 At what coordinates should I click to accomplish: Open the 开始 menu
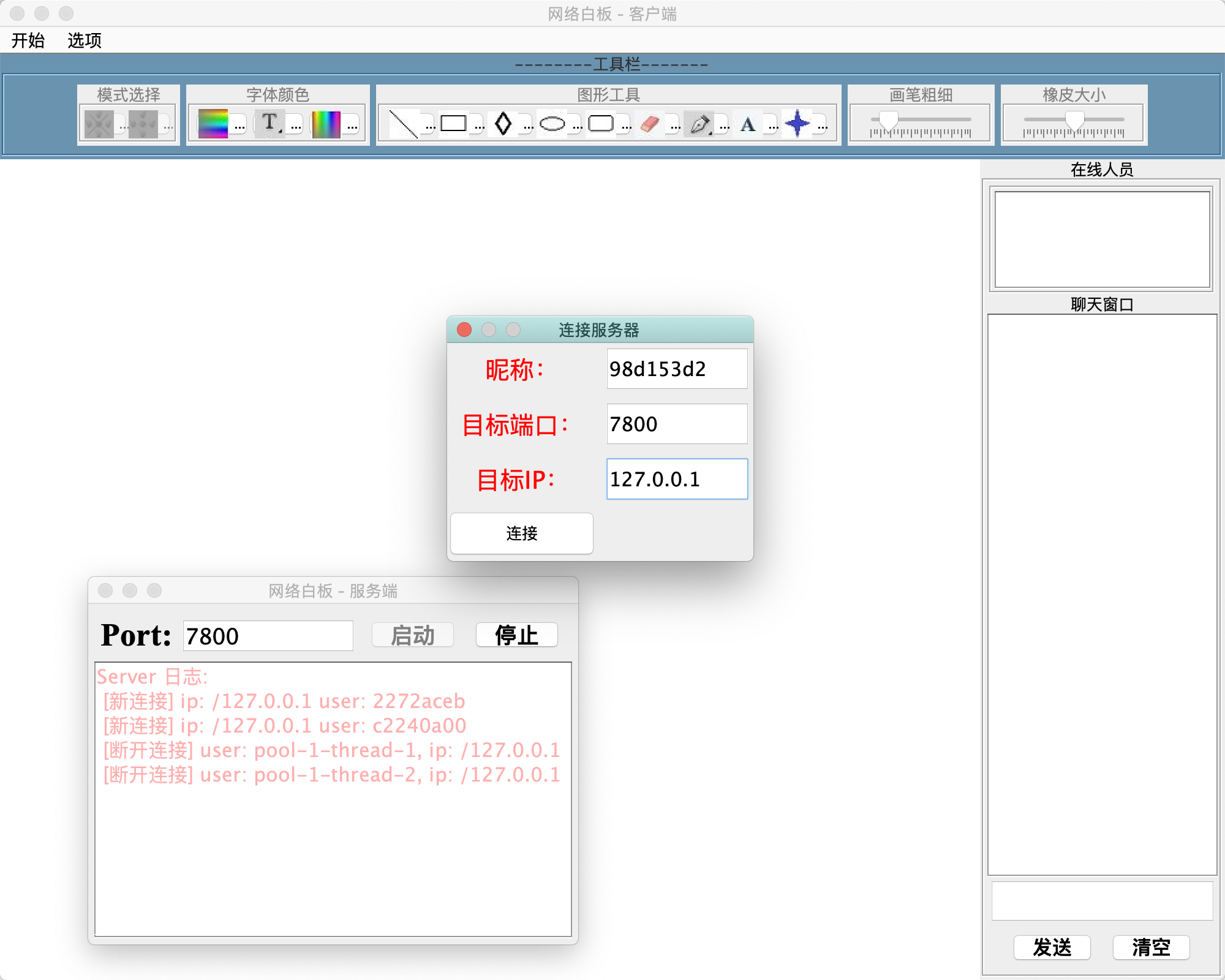coord(28,40)
